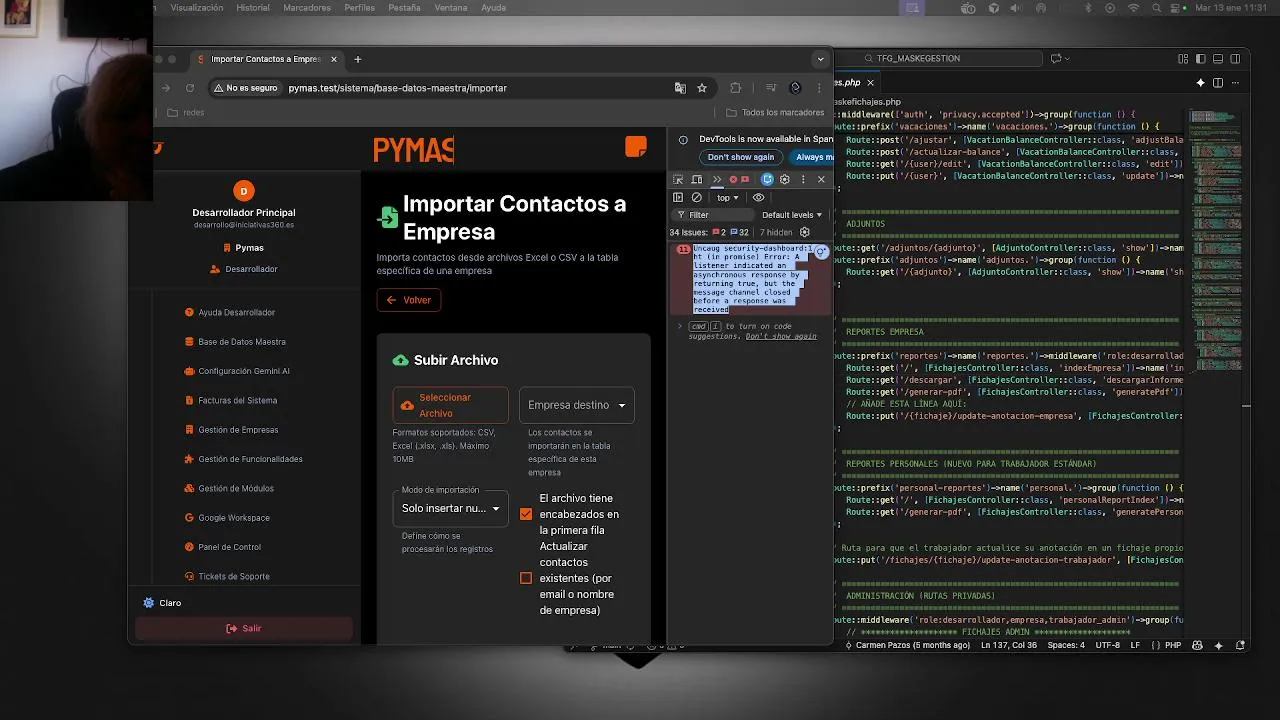The image size is (1280, 720).
Task: Click Chrome translate page icon in address bar
Action: 681,88
